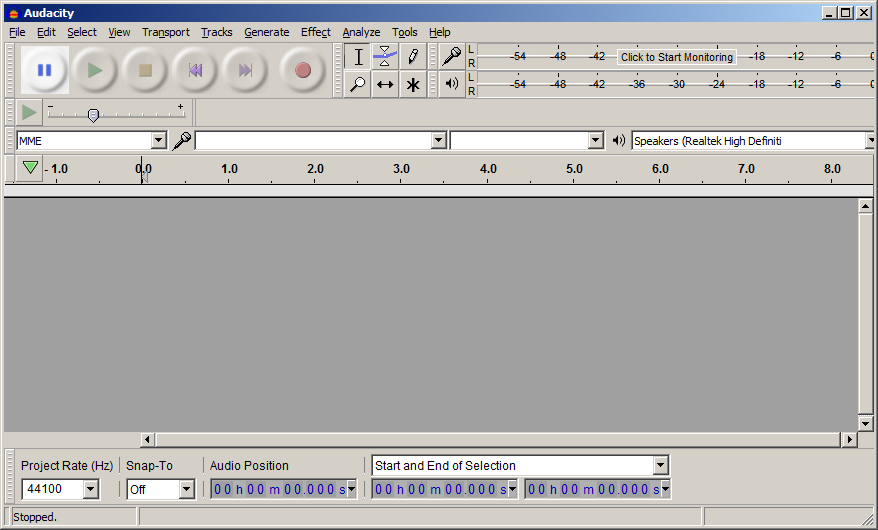
Task: Click the playback level meter scale
Action: (x=675, y=85)
